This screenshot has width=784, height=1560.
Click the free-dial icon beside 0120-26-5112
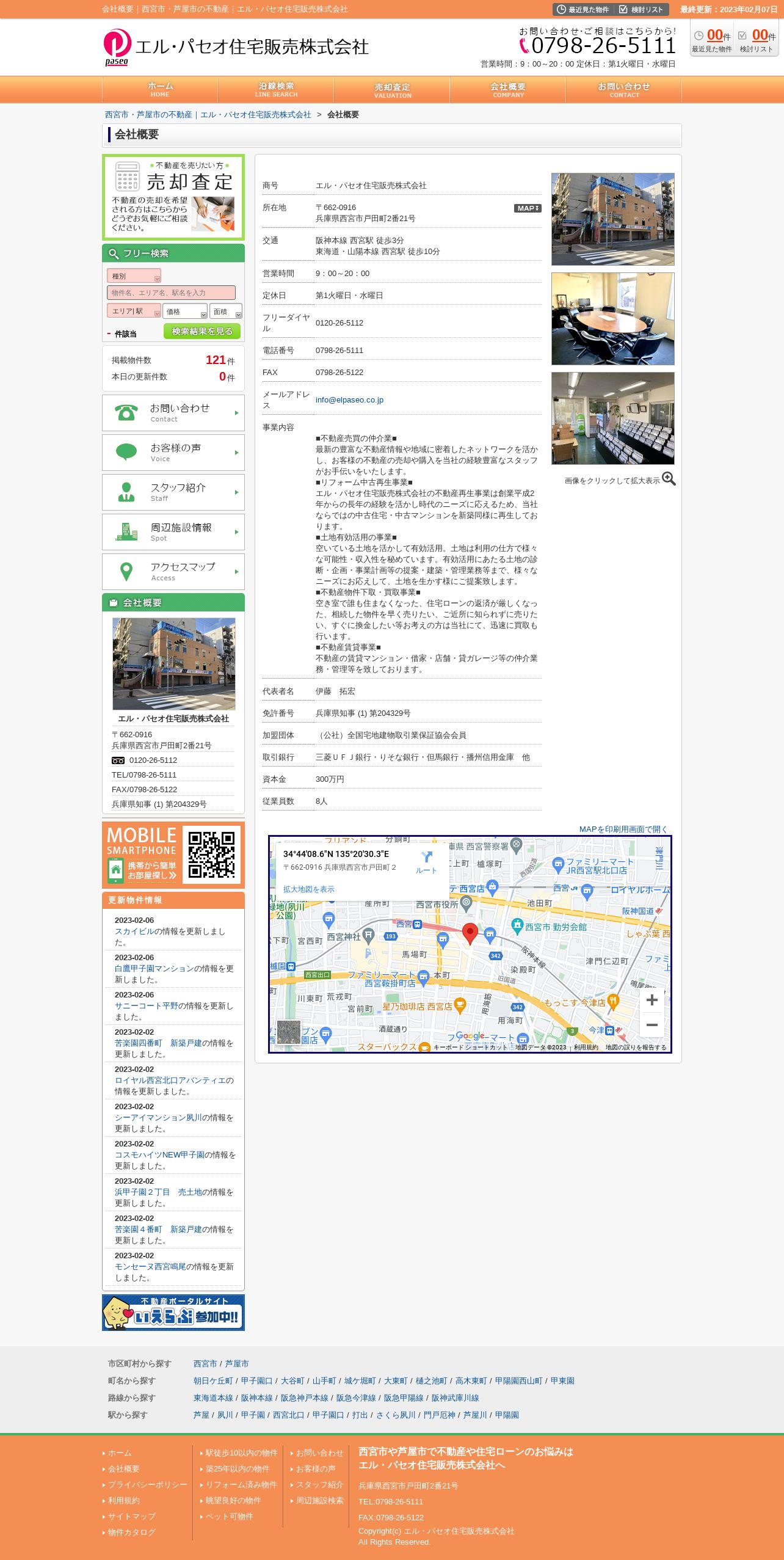point(118,760)
